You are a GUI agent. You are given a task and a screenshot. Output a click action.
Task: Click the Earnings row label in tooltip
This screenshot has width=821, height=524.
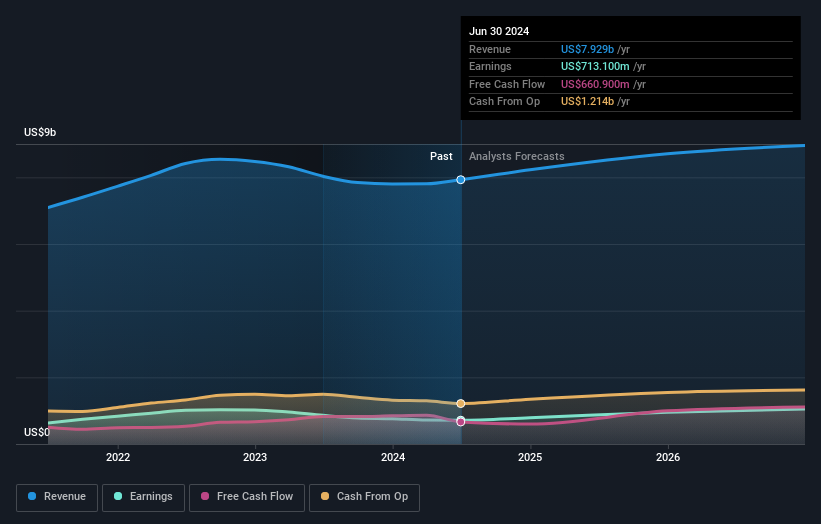tap(490, 66)
